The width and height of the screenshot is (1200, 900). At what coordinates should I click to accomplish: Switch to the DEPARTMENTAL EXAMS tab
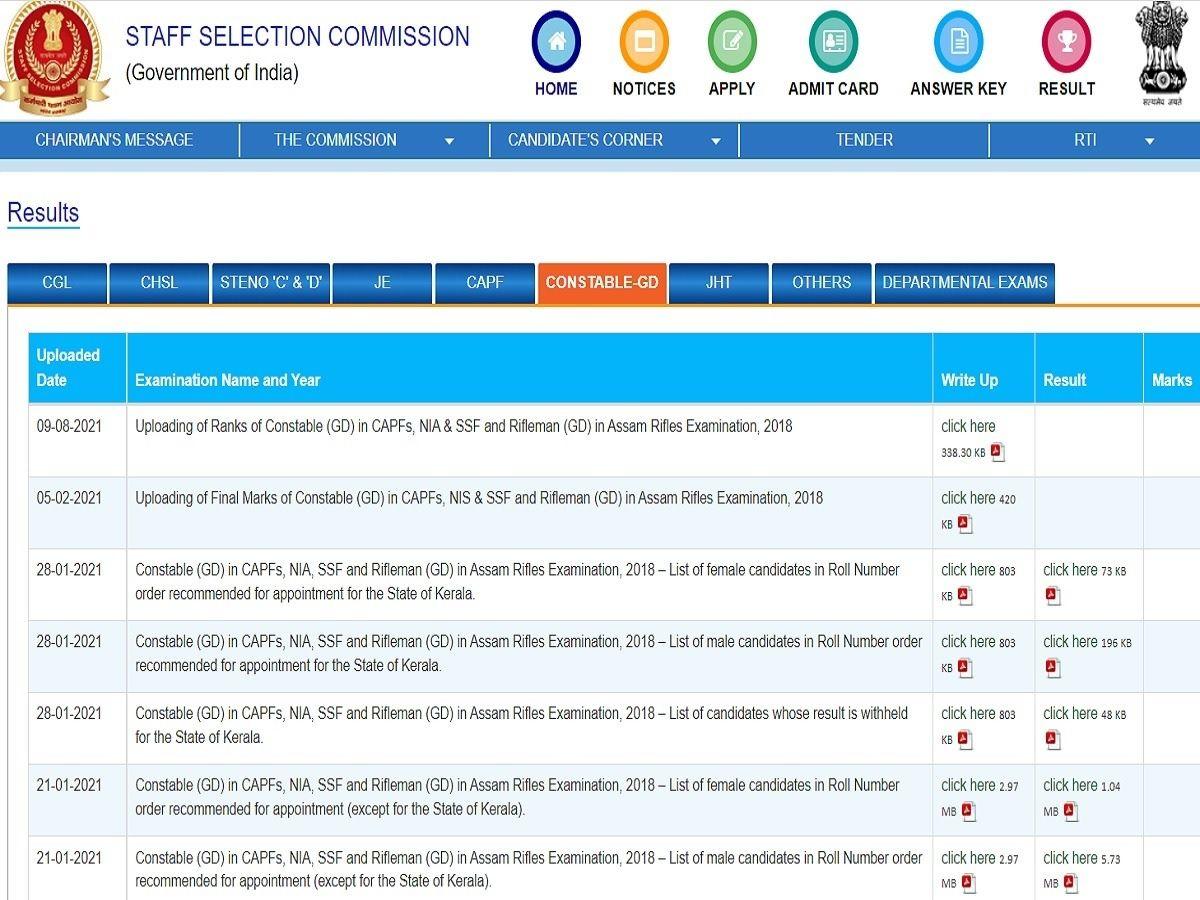pyautogui.click(x=965, y=283)
